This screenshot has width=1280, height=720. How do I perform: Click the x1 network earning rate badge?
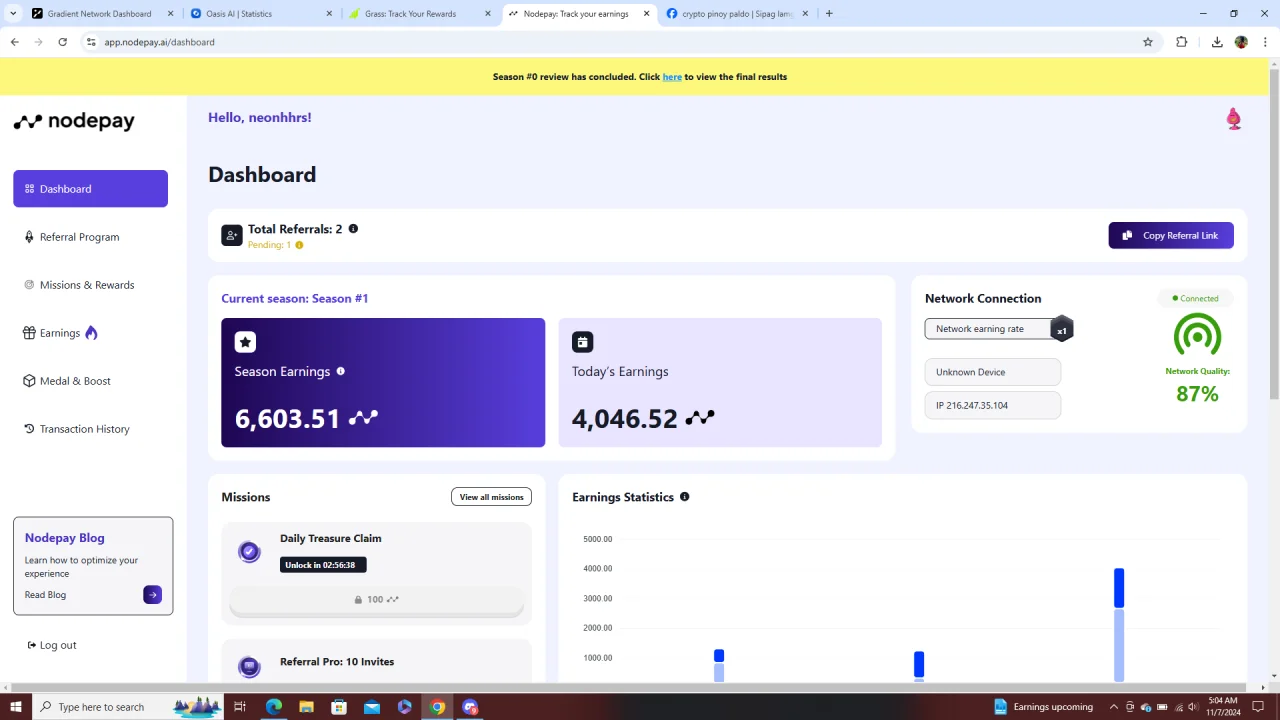pos(1062,330)
